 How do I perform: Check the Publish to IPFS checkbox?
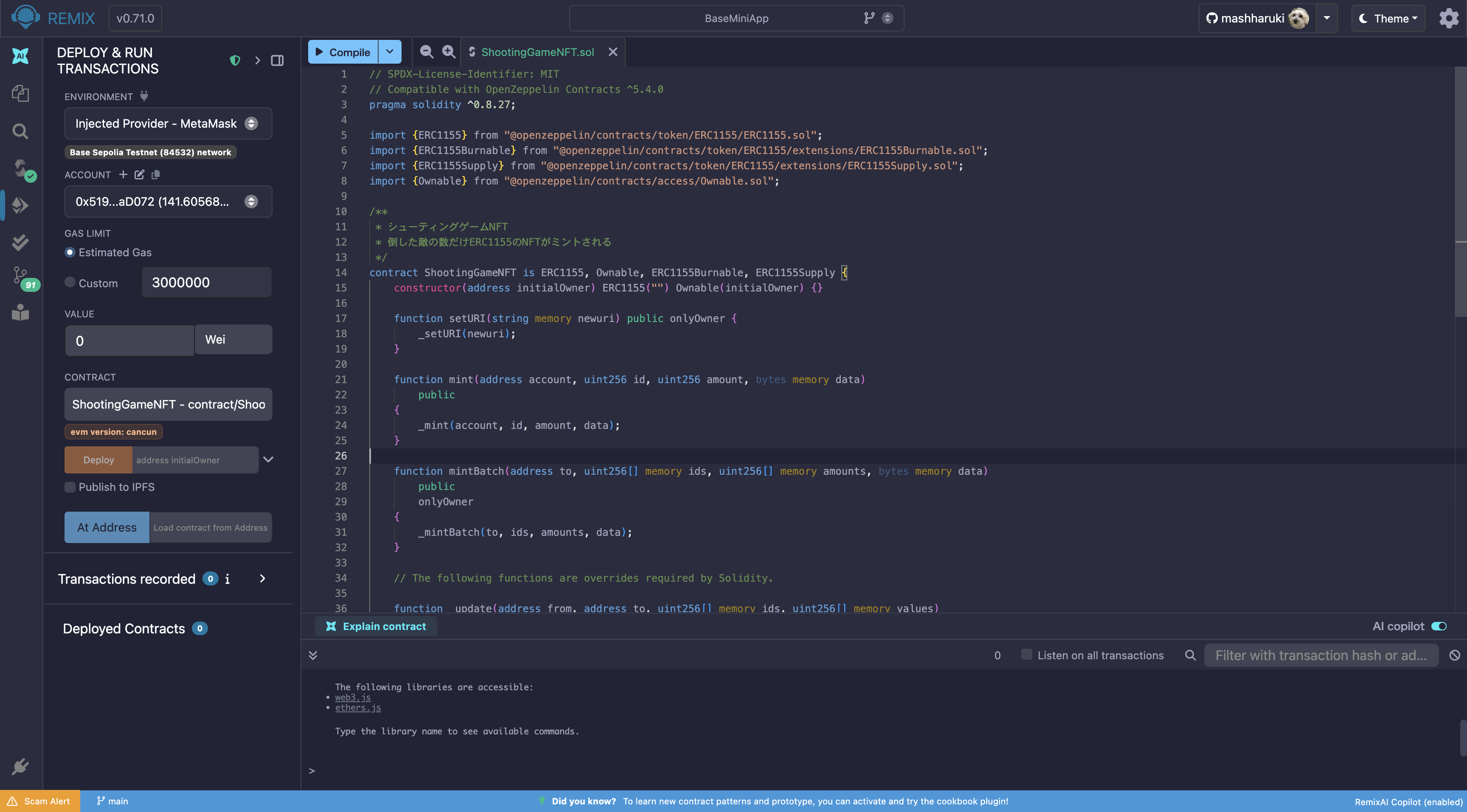click(70, 487)
